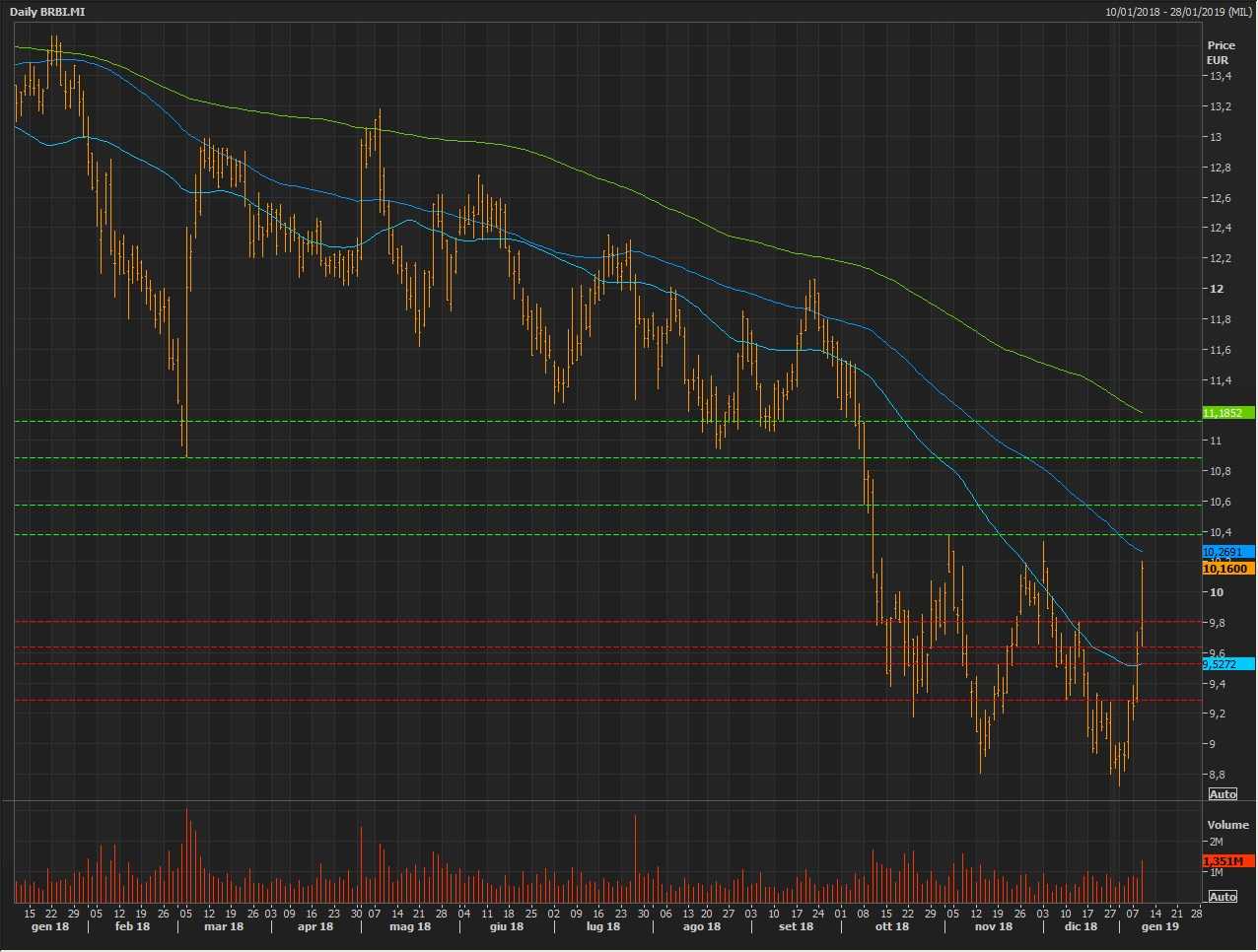Click the bold 10 price level on axis
Screen dimensions: 1258x952
[x=1217, y=592]
